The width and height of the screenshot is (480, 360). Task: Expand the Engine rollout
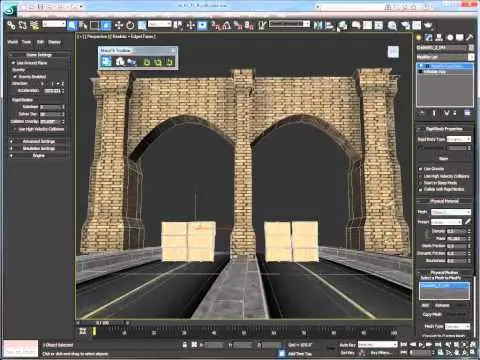point(39,155)
